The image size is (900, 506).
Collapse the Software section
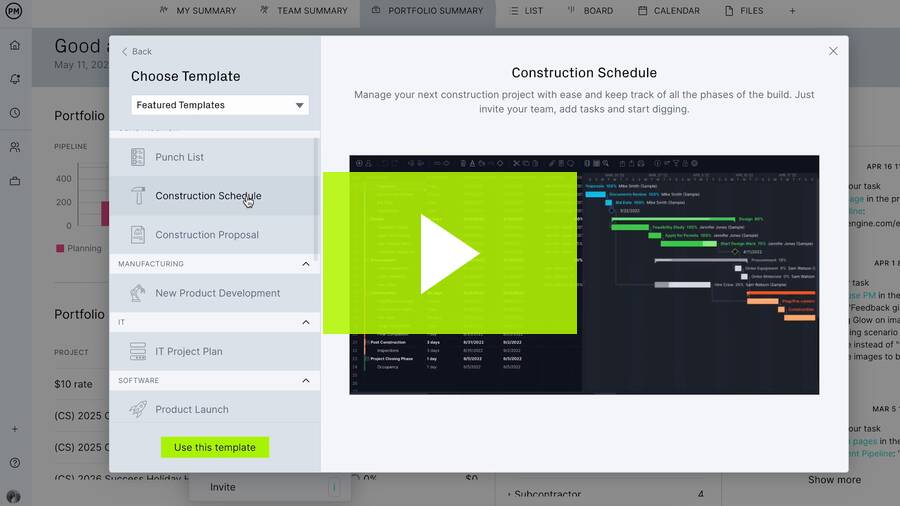point(305,381)
